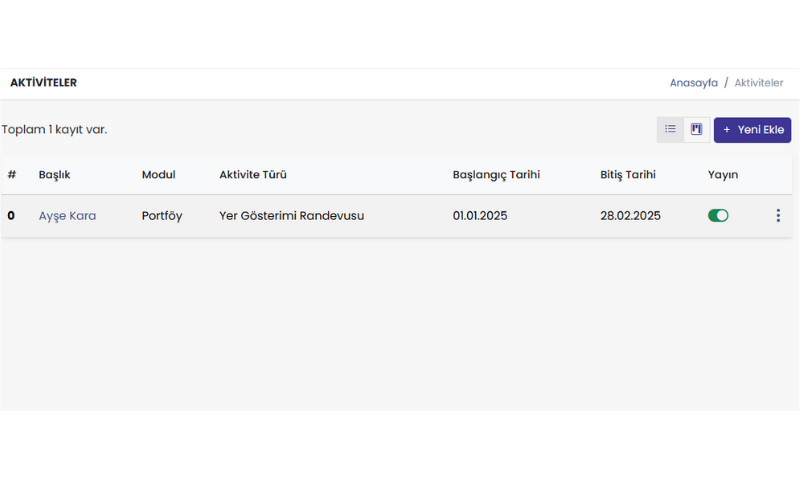The height and width of the screenshot is (500, 800).
Task: Click the Modul column header
Action: point(158,174)
